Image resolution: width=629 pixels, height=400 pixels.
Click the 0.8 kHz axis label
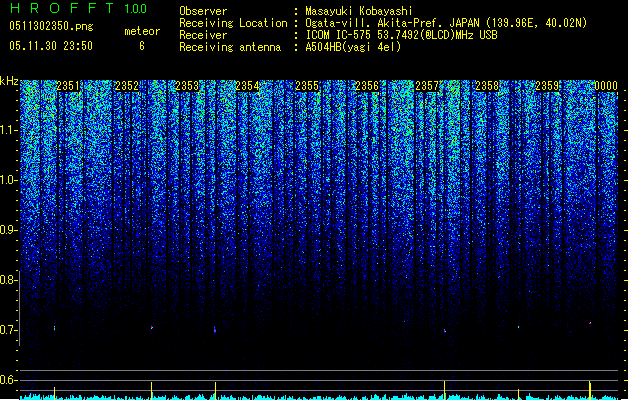click(9, 280)
